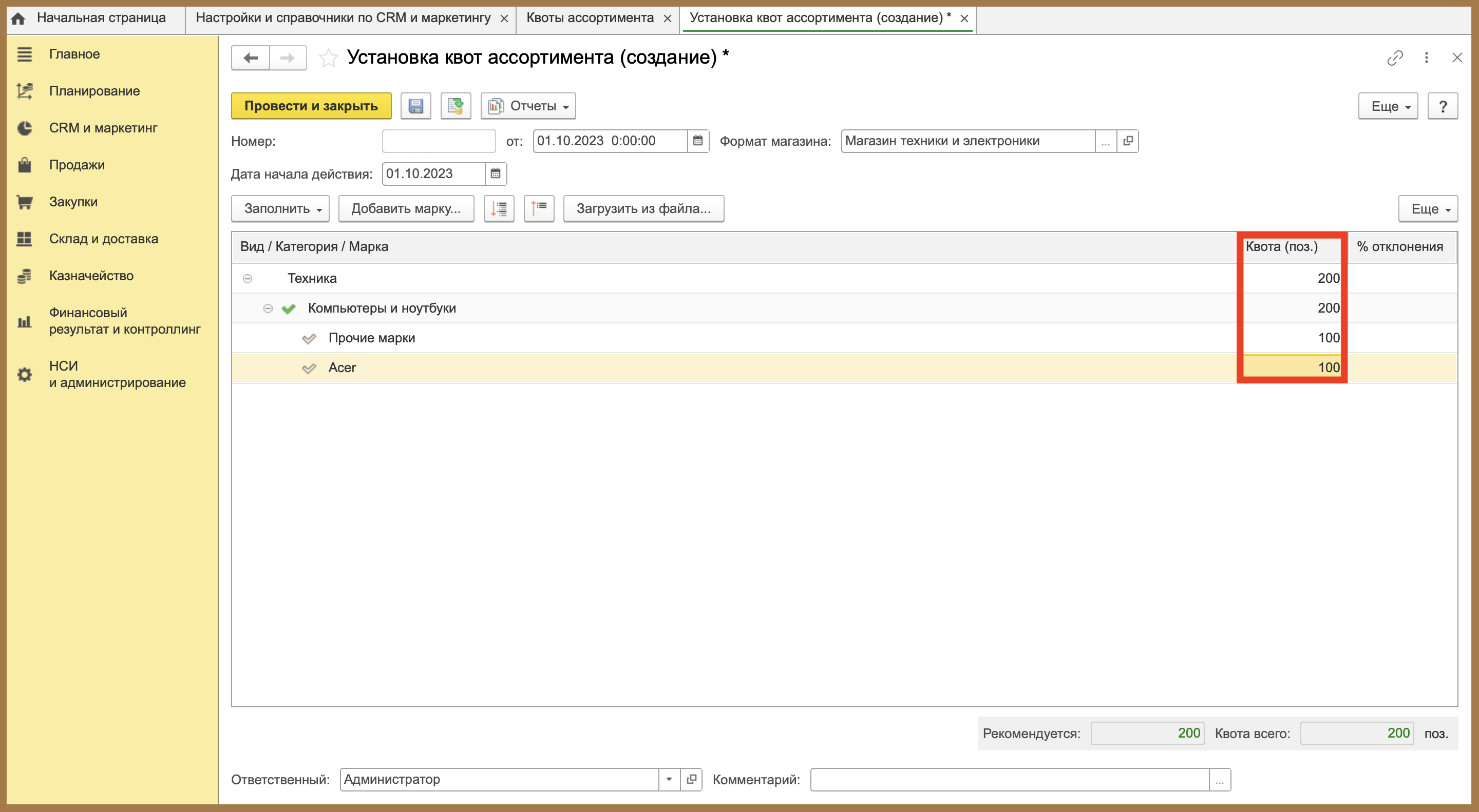Collapse the Техника tree node
This screenshot has height=812, width=1479.
tap(248, 279)
